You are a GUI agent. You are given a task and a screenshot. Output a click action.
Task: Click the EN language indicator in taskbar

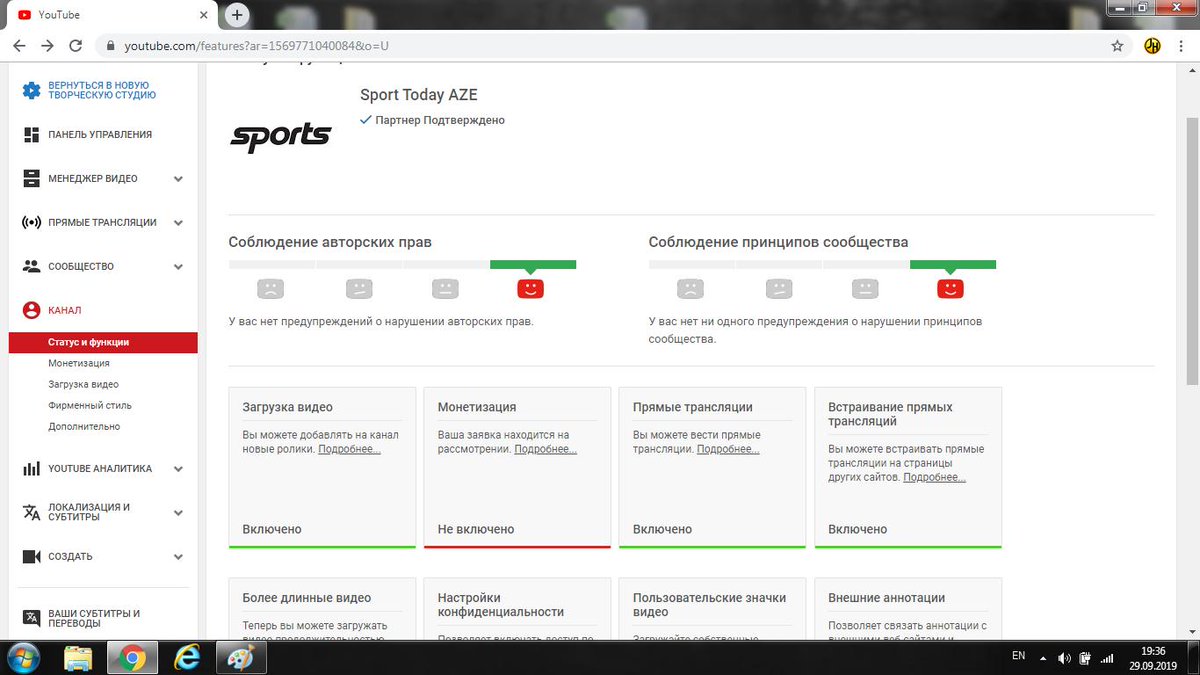[x=1018, y=656]
